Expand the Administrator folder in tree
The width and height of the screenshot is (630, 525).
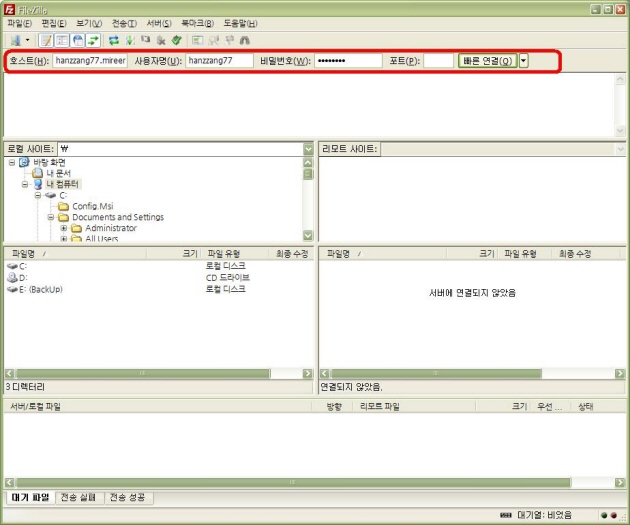64,228
